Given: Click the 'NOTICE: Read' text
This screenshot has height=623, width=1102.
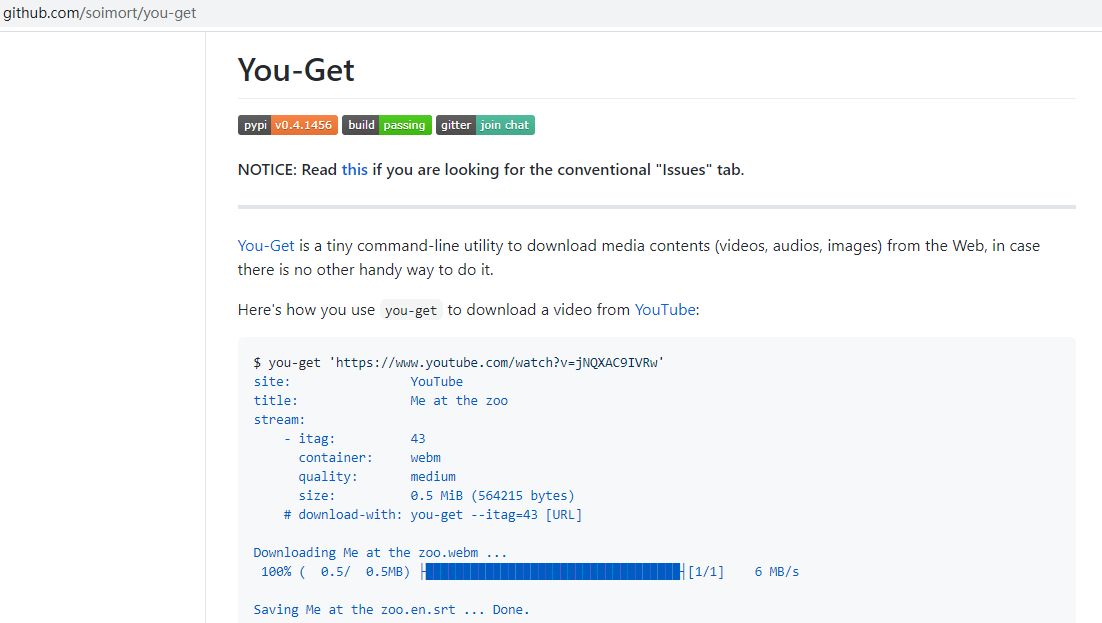Looking at the screenshot, I should tap(287, 169).
